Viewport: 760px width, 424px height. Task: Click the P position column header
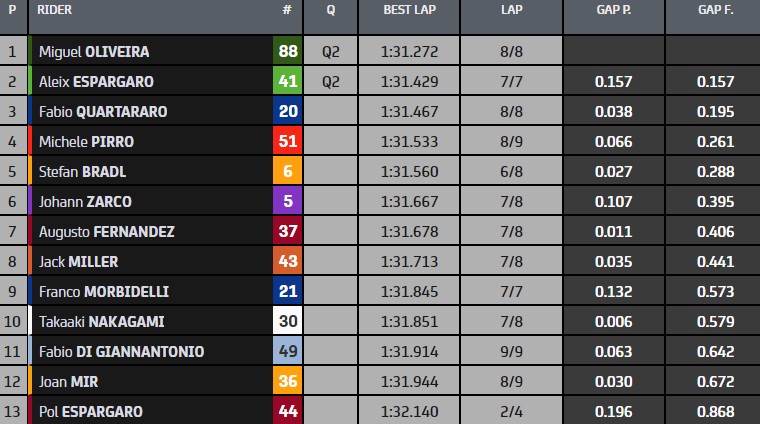point(12,10)
